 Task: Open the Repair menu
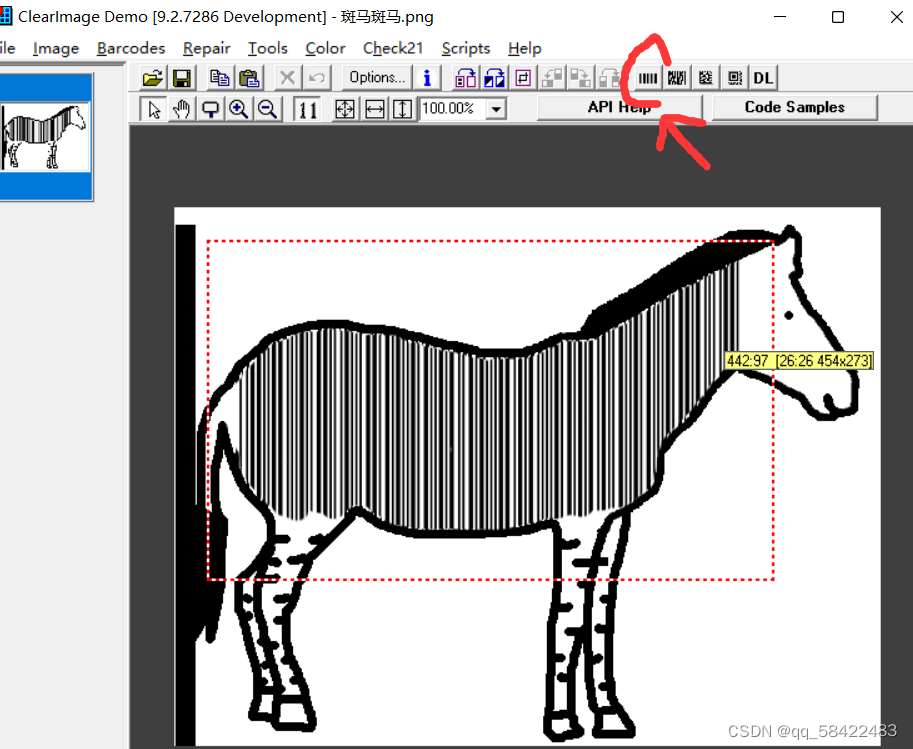(207, 48)
